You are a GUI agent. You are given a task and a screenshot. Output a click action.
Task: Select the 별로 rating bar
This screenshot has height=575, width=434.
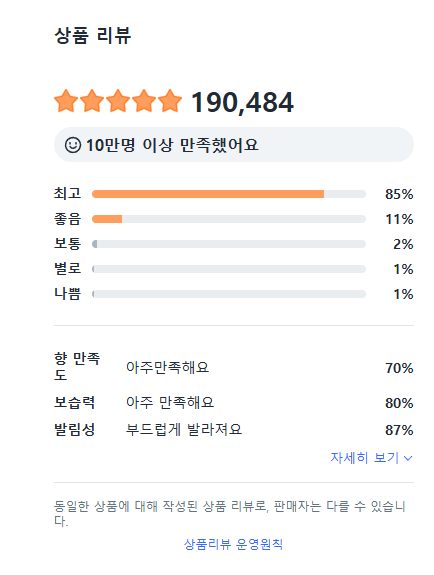229,269
